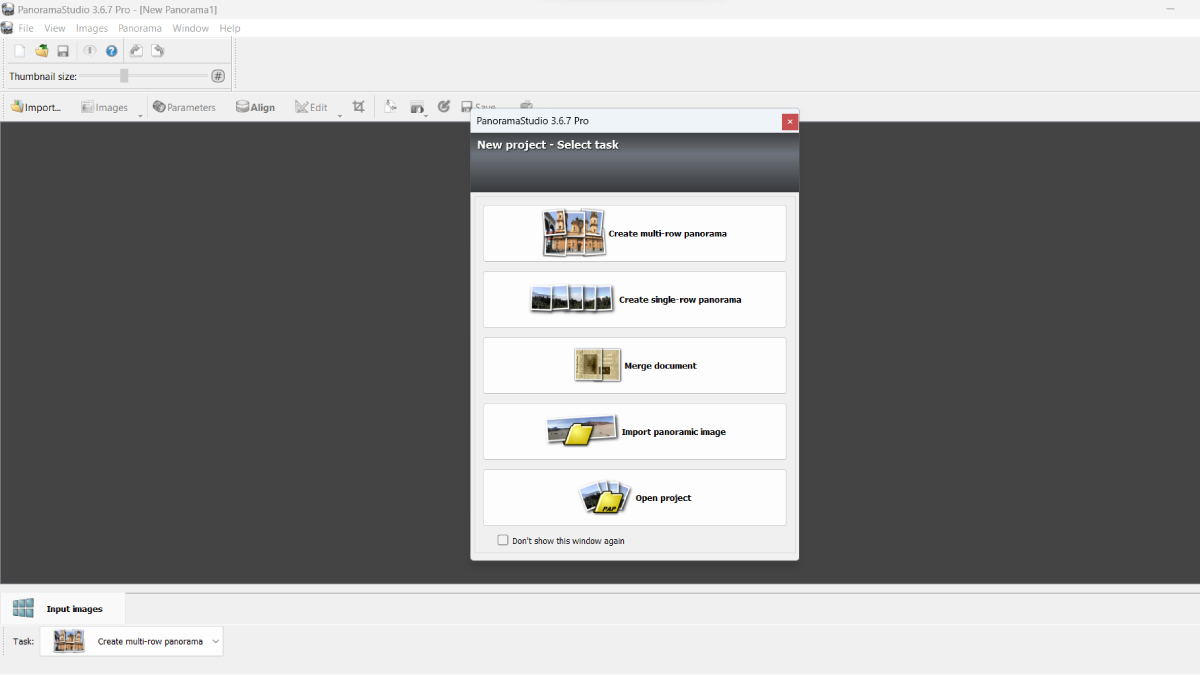This screenshot has height=675, width=1200.
Task: Enable "Don't show this window again" checkbox
Action: click(503, 540)
